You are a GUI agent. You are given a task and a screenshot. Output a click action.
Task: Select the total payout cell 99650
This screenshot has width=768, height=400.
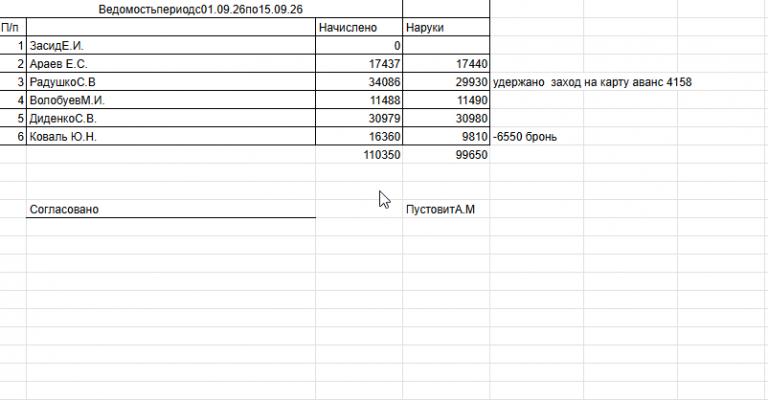[446, 154]
